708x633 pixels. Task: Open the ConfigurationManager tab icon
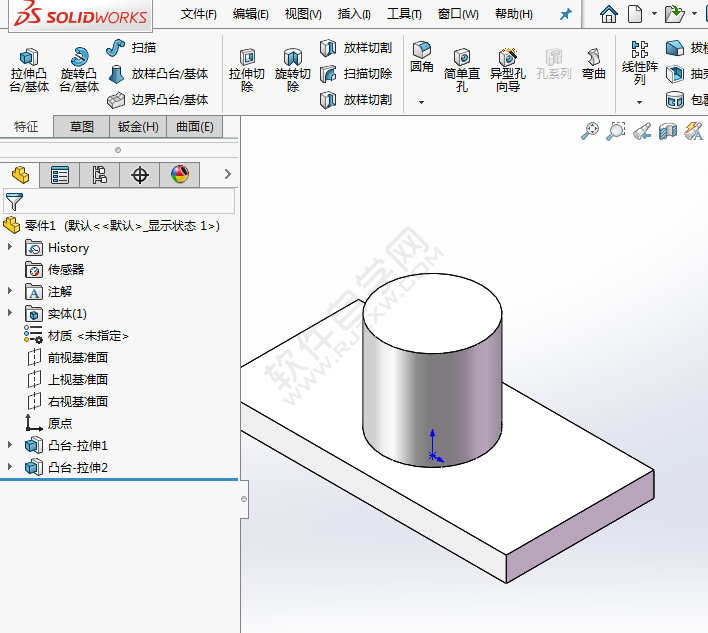[100, 175]
